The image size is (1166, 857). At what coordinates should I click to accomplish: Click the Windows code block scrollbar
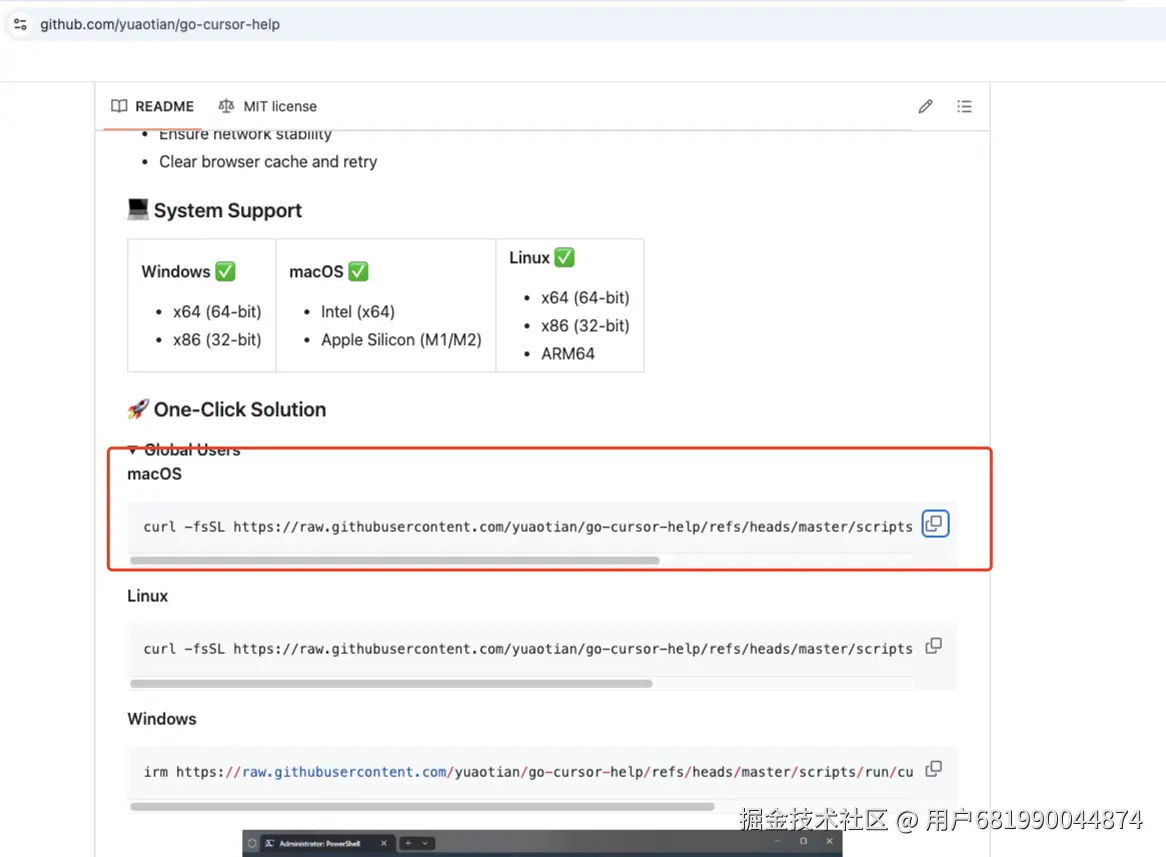click(422, 806)
